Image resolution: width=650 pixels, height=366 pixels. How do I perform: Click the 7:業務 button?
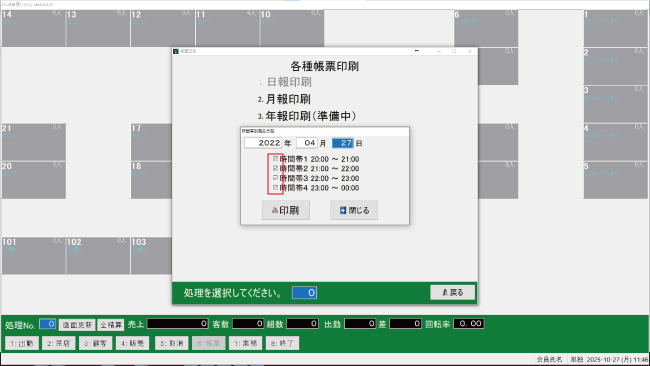click(245, 343)
